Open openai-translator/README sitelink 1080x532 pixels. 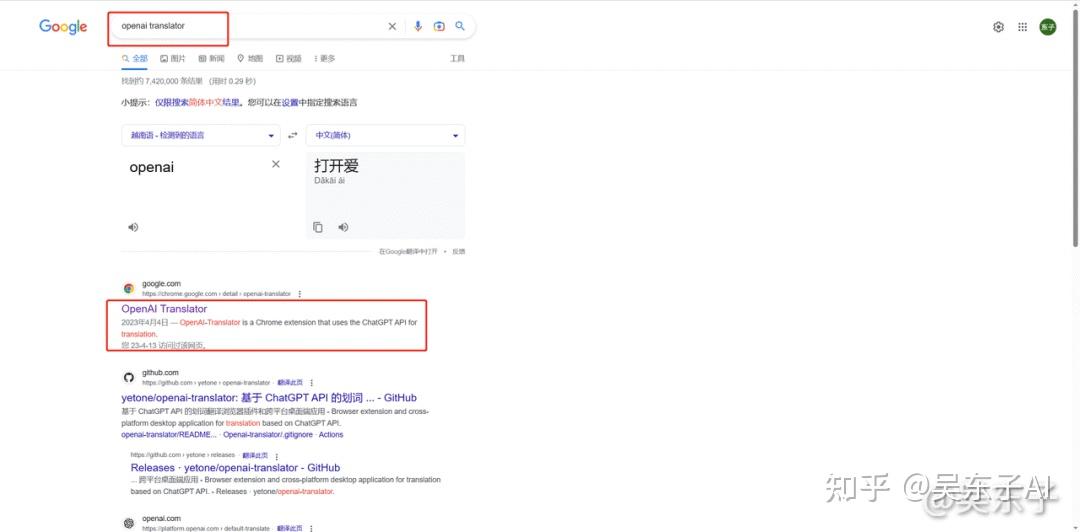[x=169, y=435]
